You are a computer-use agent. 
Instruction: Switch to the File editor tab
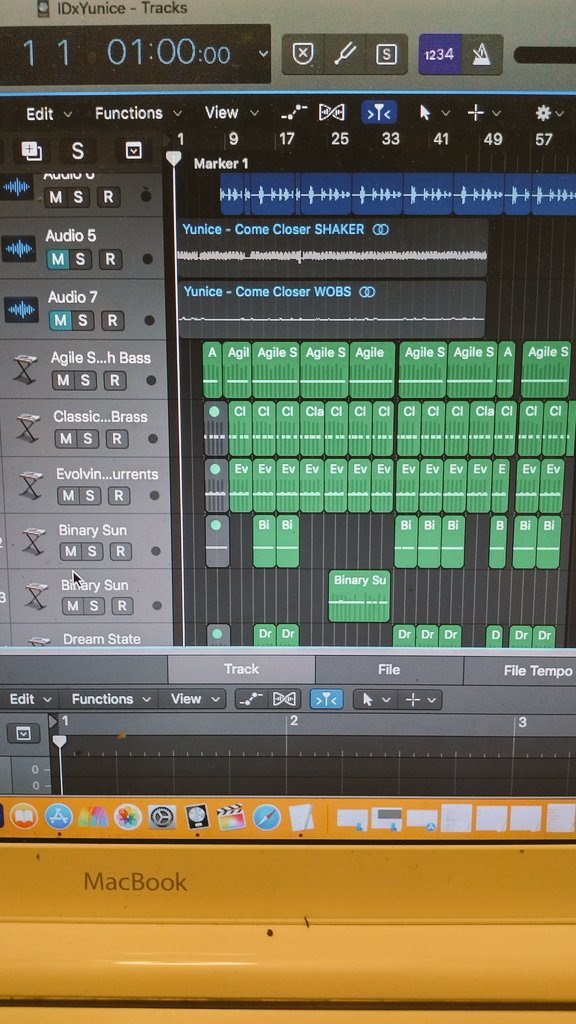tap(389, 669)
